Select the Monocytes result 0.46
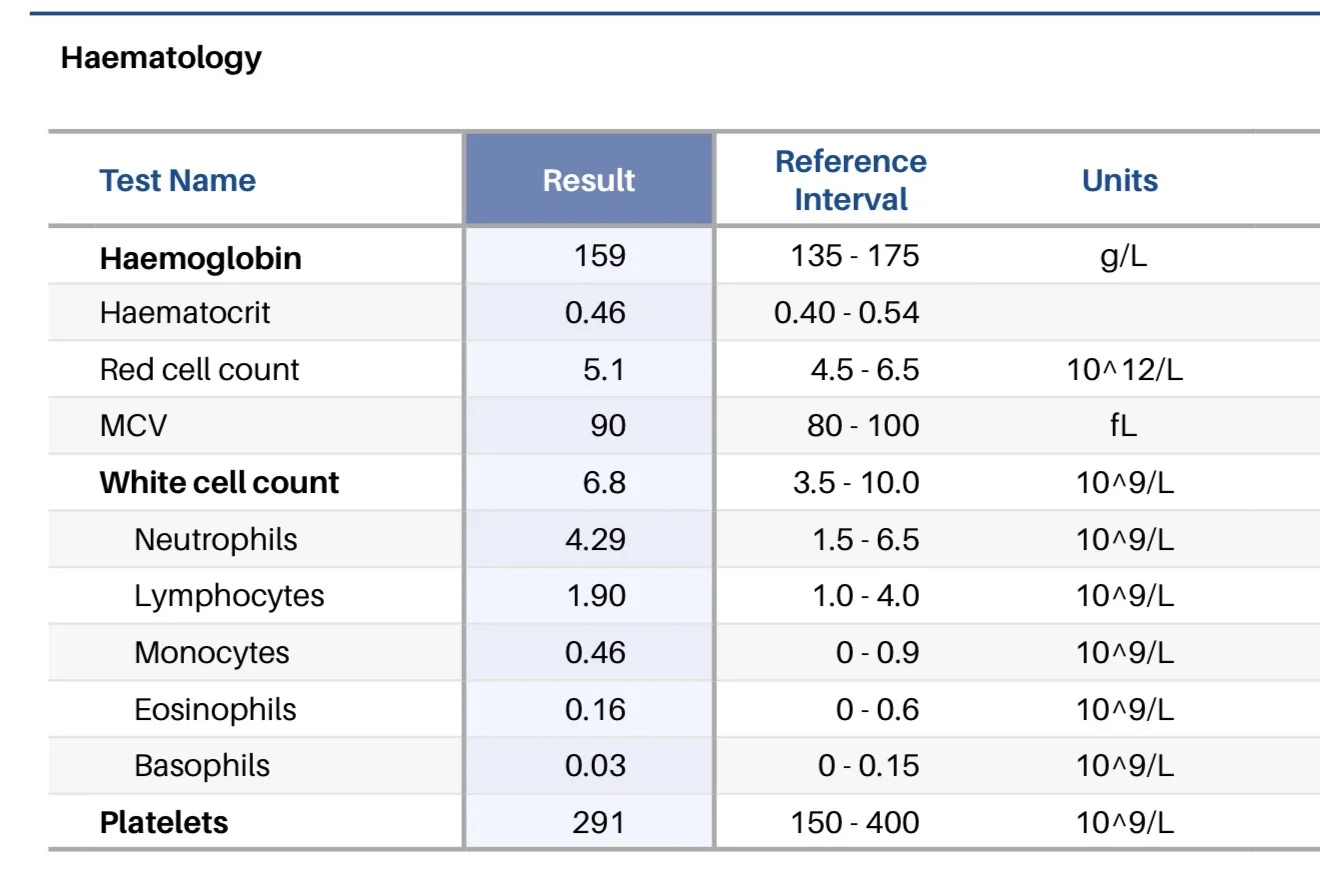 (595, 653)
